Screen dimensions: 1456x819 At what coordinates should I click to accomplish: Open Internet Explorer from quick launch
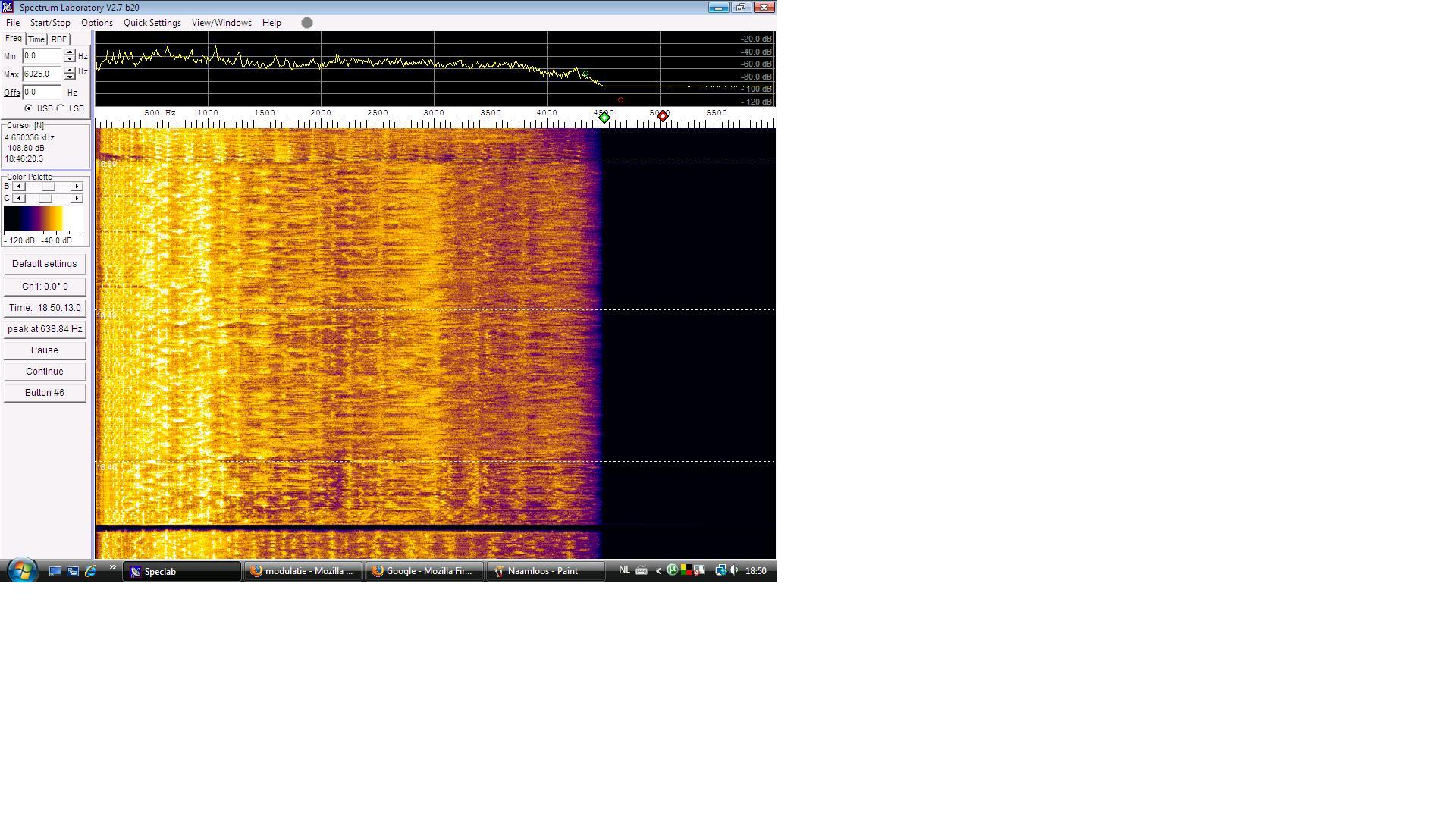point(90,571)
